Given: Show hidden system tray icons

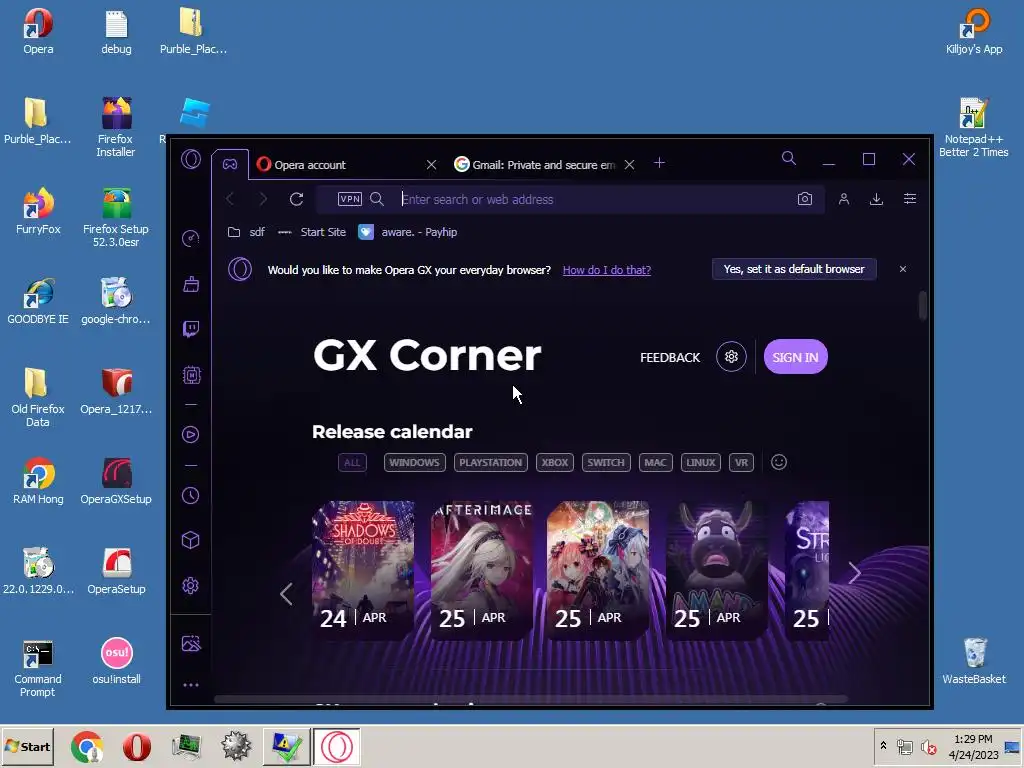Looking at the screenshot, I should pyautogui.click(x=884, y=745).
